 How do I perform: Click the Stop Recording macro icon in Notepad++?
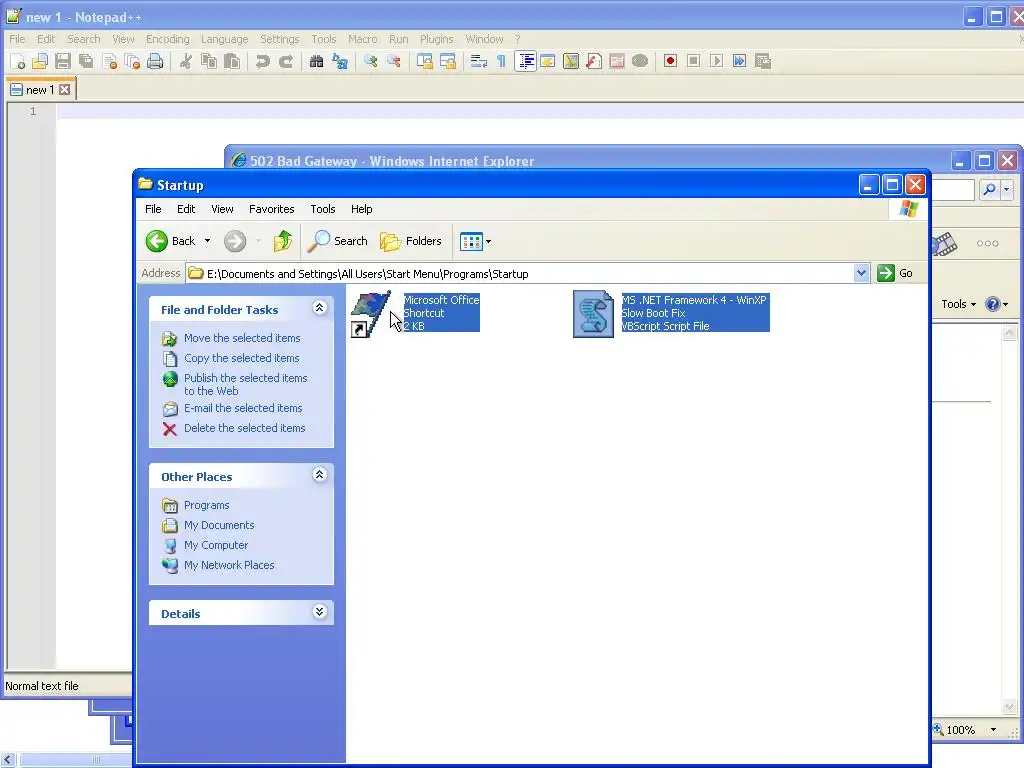694,61
